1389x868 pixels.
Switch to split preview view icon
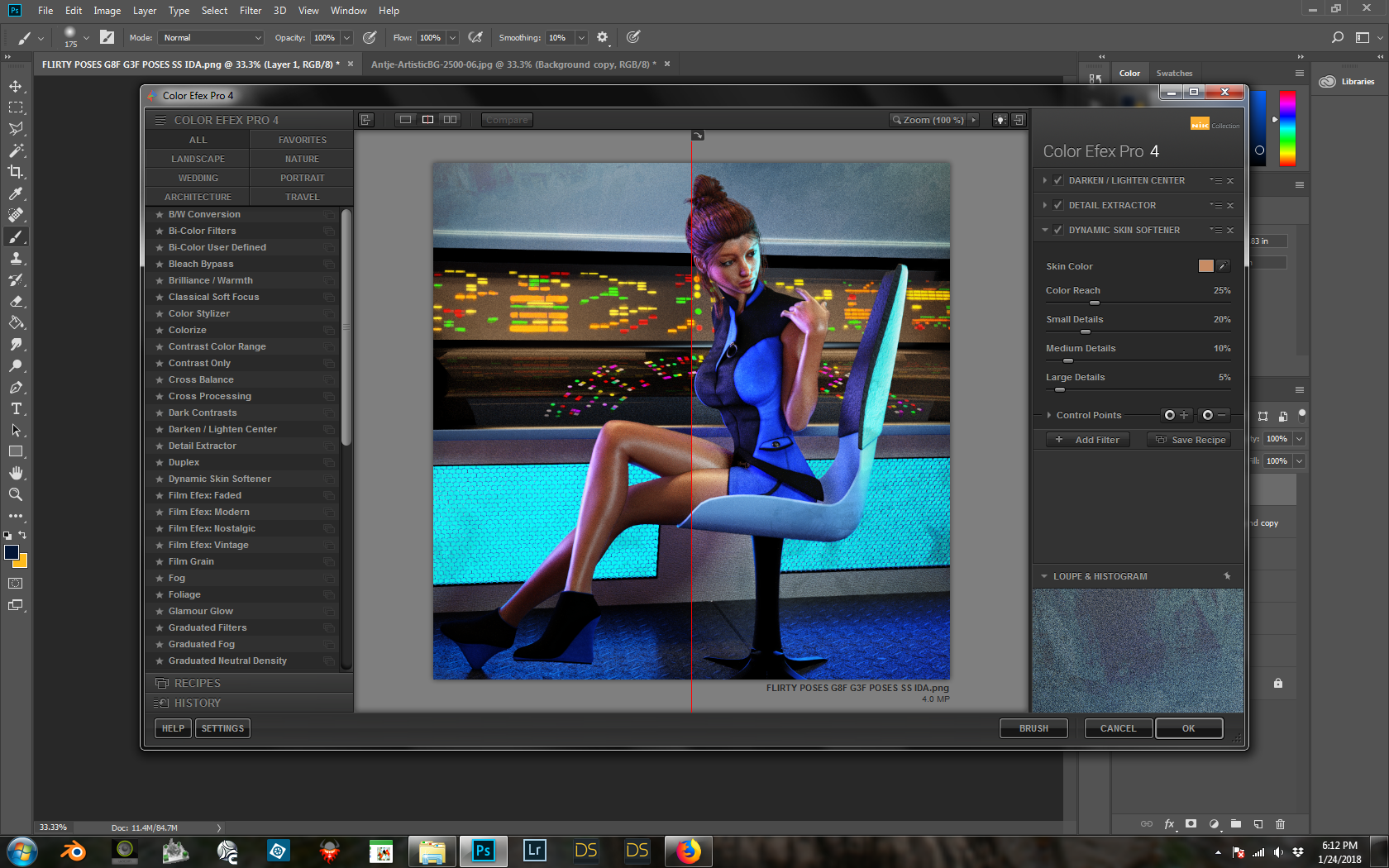tap(427, 120)
